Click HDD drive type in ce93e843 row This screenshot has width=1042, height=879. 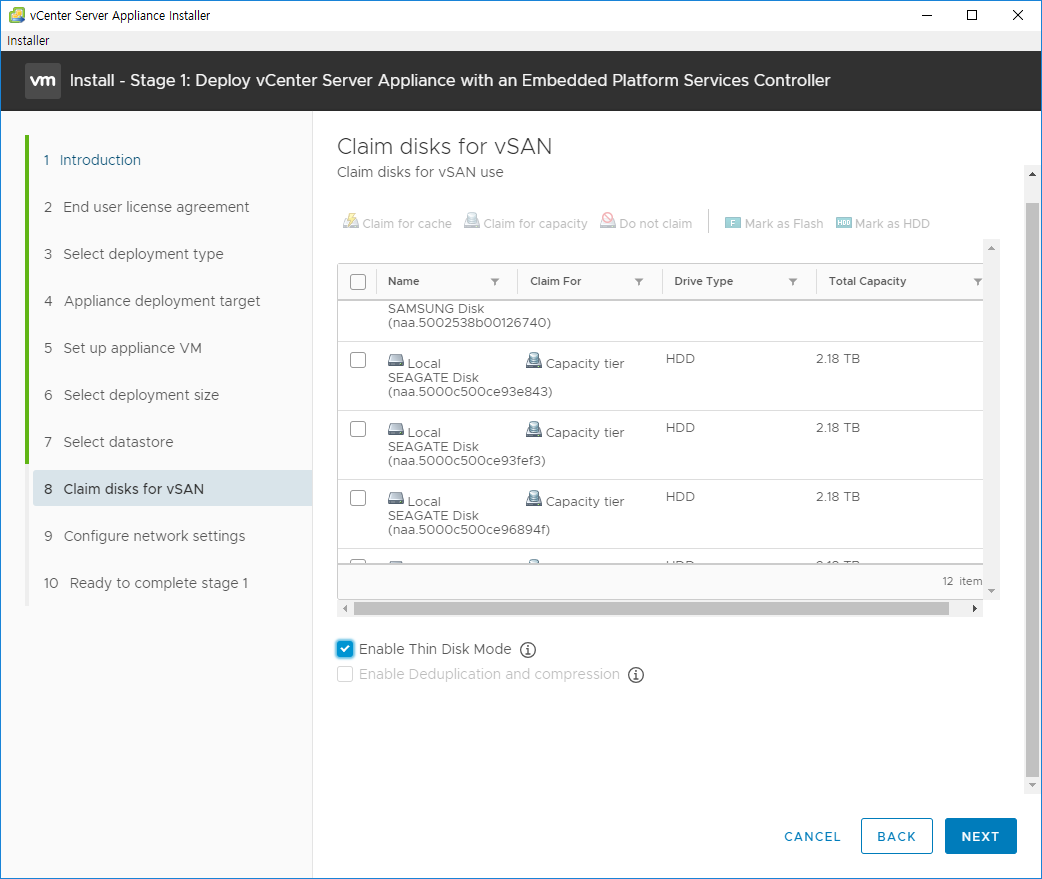[680, 359]
